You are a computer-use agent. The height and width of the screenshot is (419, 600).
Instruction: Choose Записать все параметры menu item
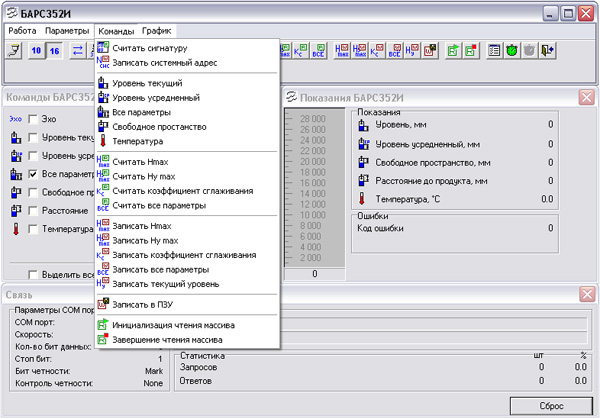coord(188,270)
